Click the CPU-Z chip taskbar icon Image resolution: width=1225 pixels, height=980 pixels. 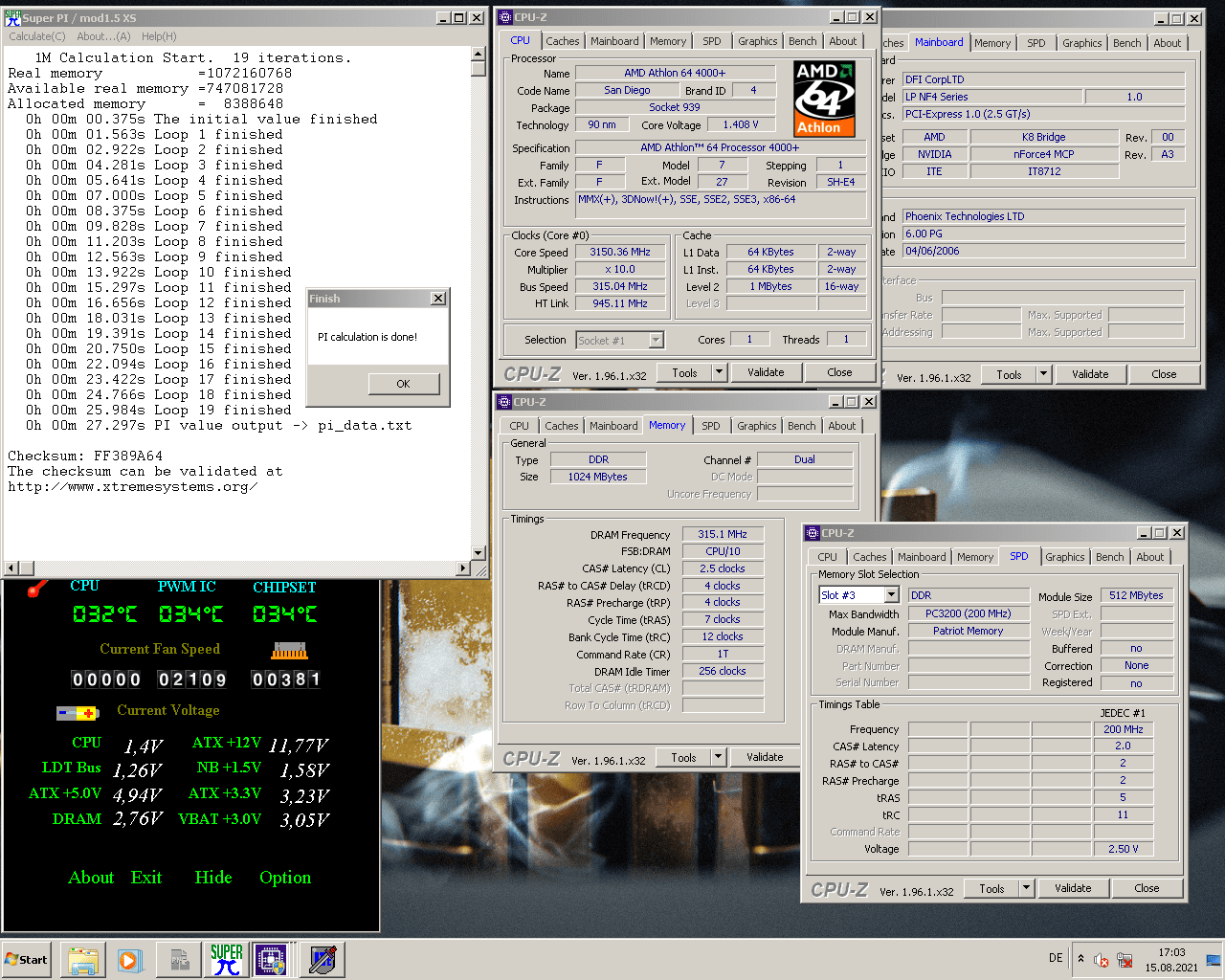point(271,959)
